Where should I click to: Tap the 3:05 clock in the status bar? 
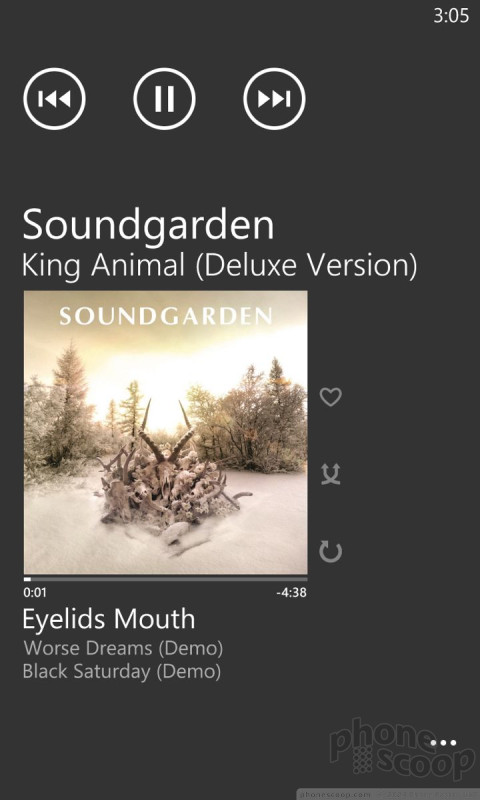point(451,16)
